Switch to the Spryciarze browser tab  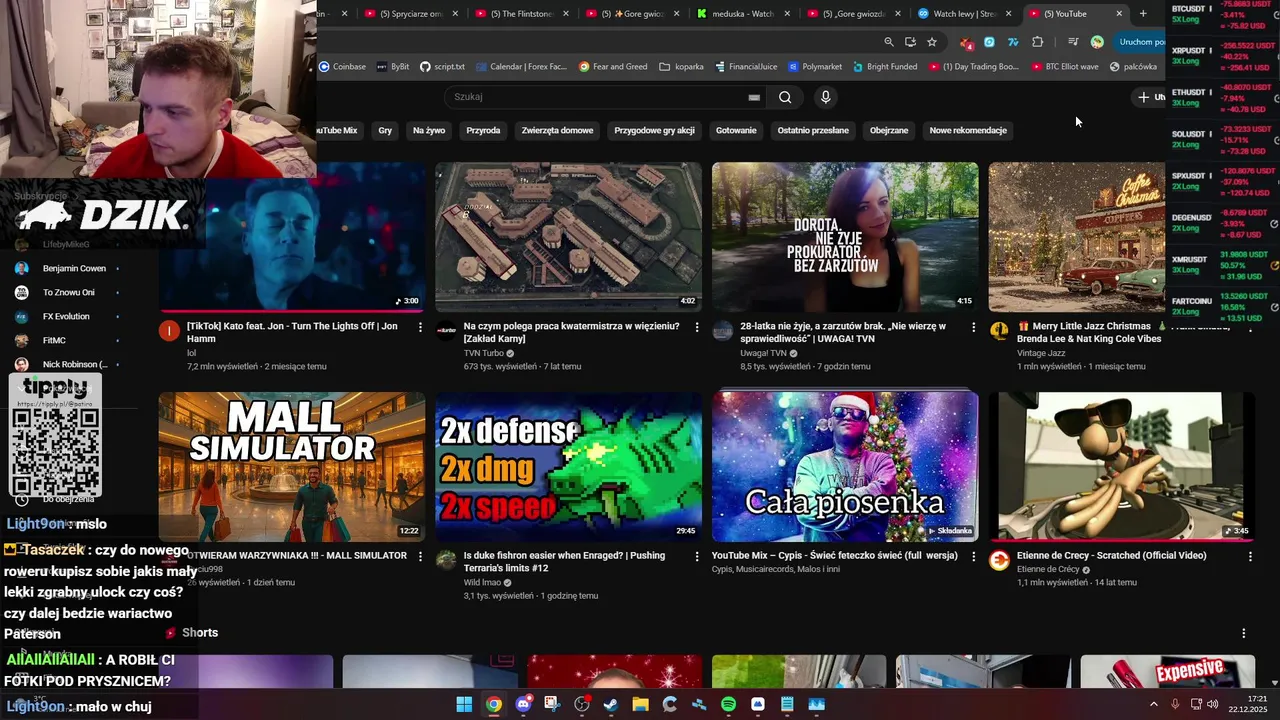click(x=412, y=14)
